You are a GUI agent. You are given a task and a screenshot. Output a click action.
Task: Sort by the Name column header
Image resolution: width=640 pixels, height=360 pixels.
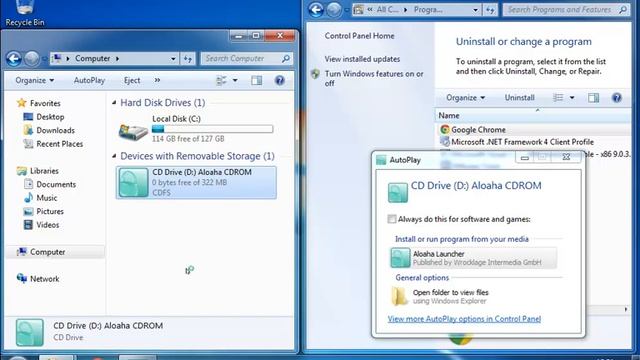(x=449, y=116)
